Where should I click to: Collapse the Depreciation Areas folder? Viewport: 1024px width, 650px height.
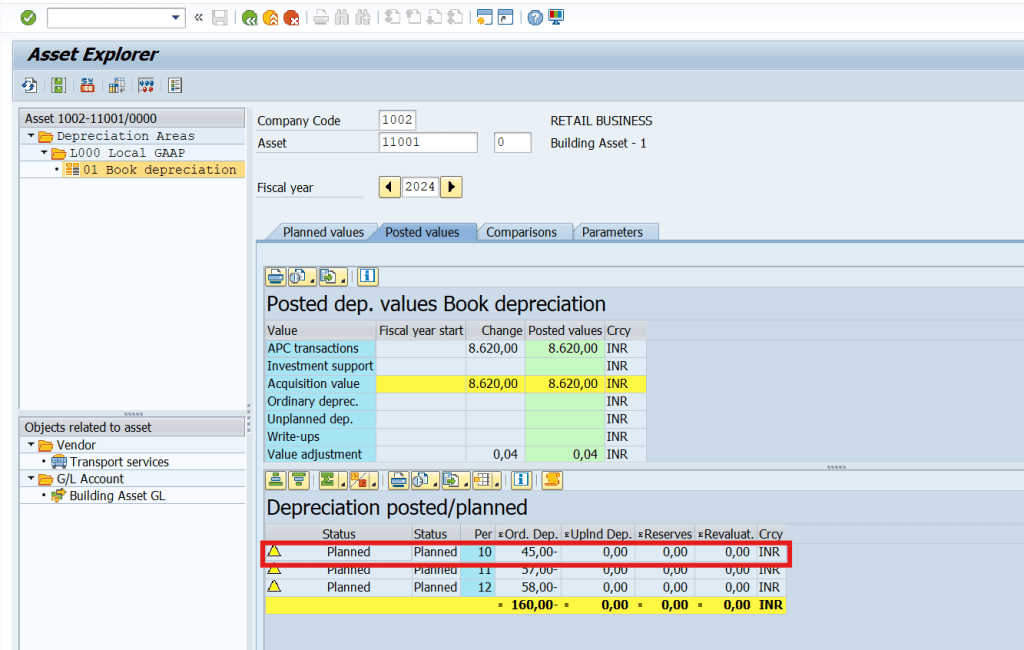click(33, 136)
